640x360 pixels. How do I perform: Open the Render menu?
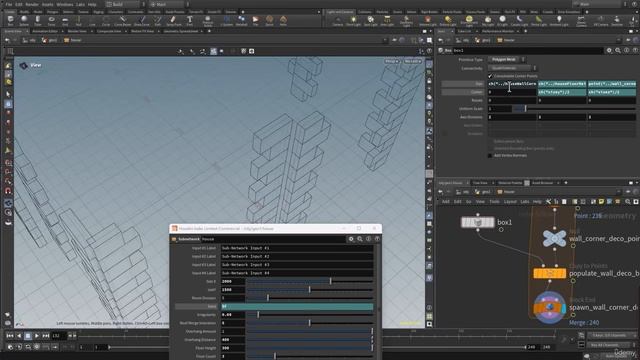pos(32,4)
